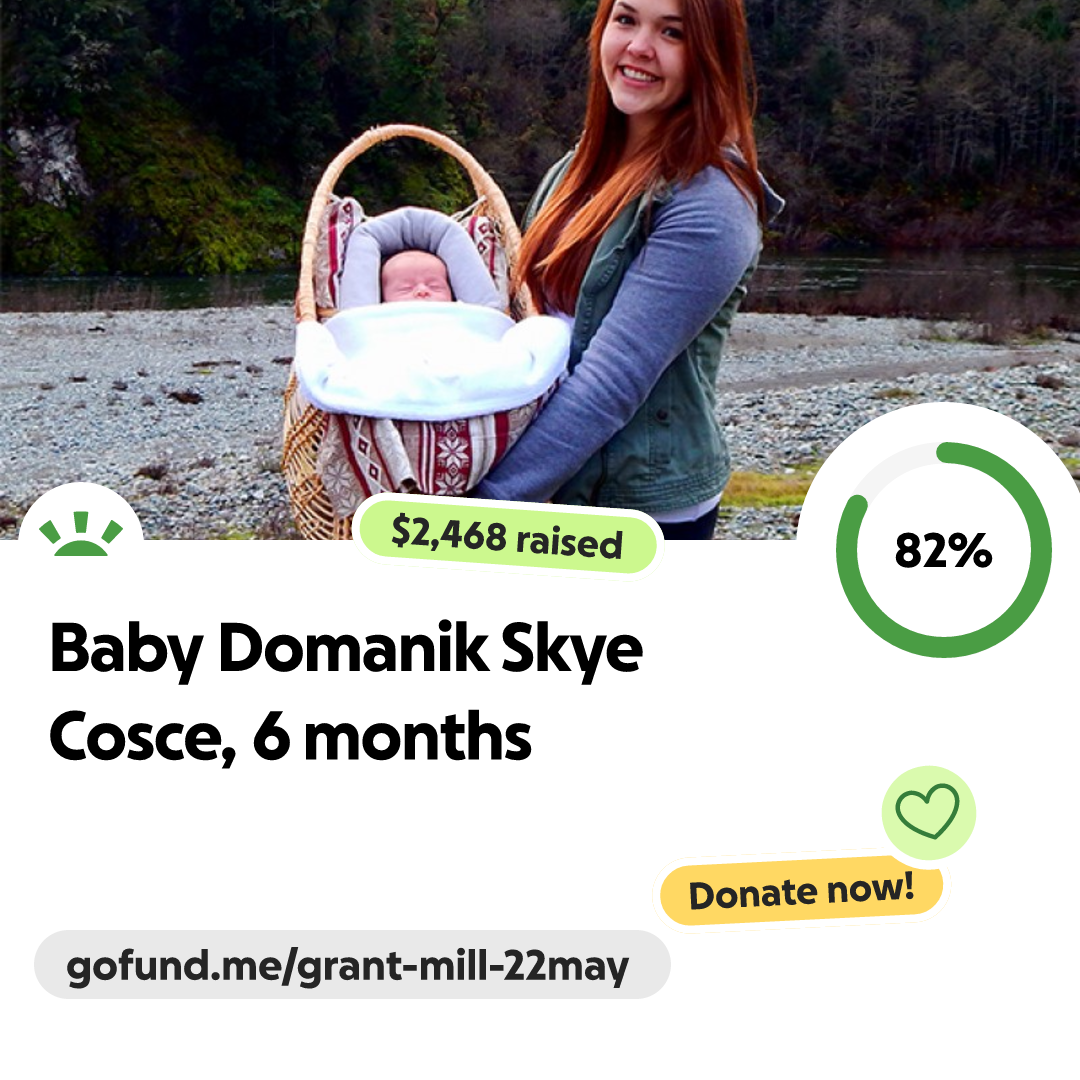The height and width of the screenshot is (1080, 1080).
Task: Click the dollar sign in the raised badge
Action: [401, 531]
